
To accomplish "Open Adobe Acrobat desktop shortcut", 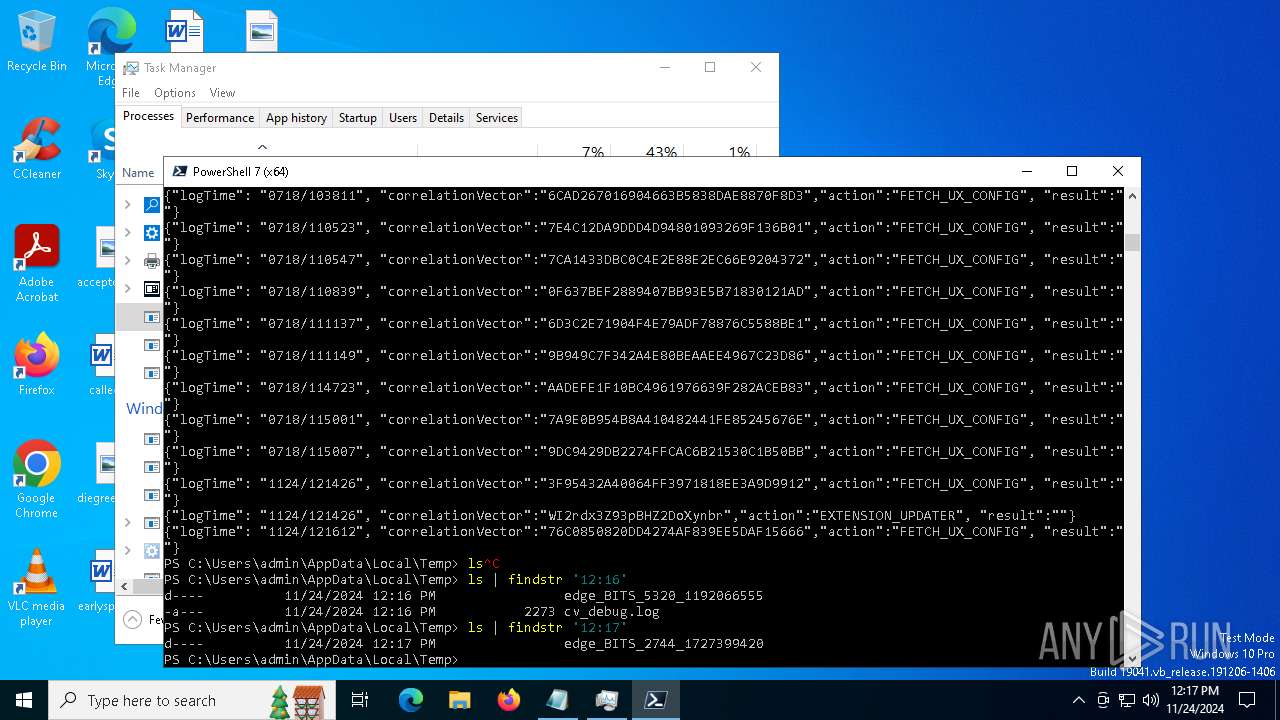I will click(37, 263).
